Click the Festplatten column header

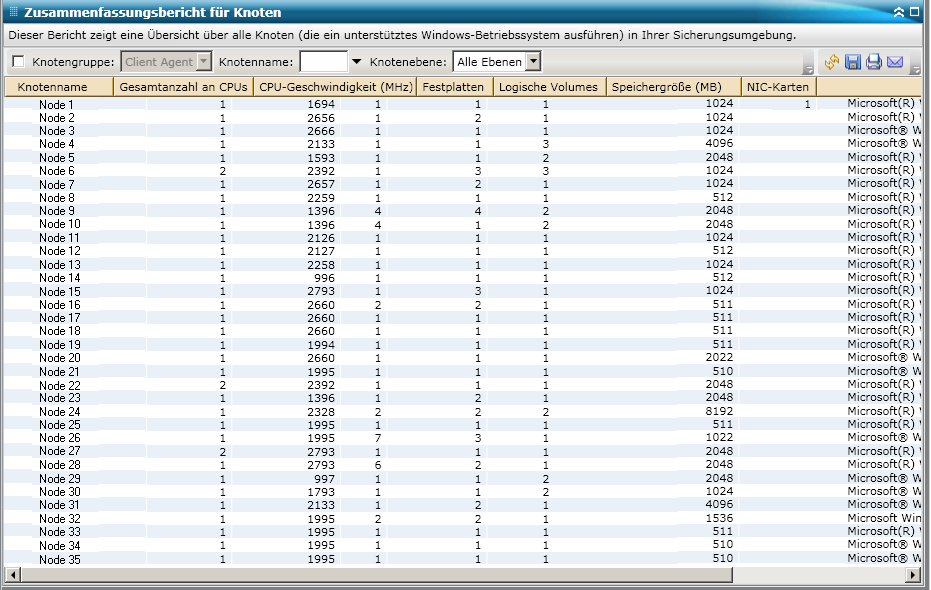tap(454, 87)
